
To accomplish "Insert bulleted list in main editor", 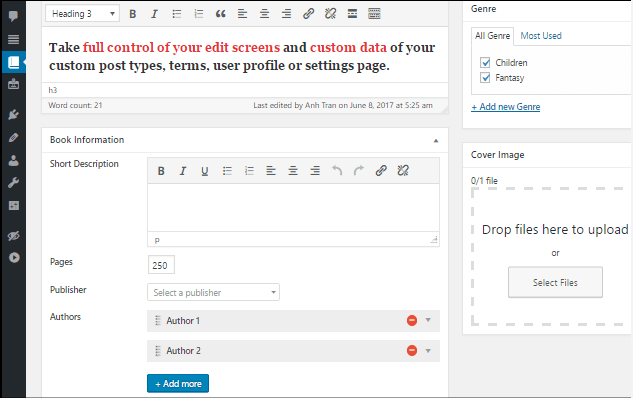I will (x=176, y=14).
